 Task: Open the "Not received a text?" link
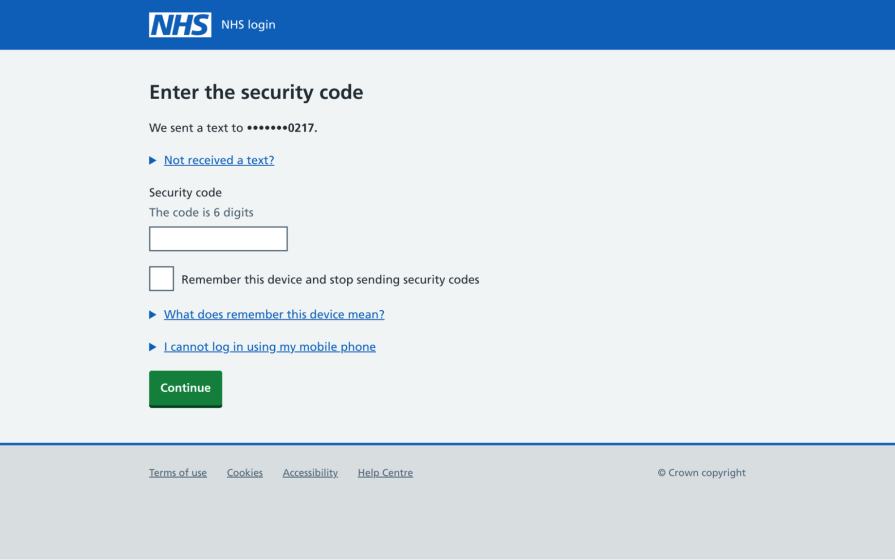coord(219,160)
